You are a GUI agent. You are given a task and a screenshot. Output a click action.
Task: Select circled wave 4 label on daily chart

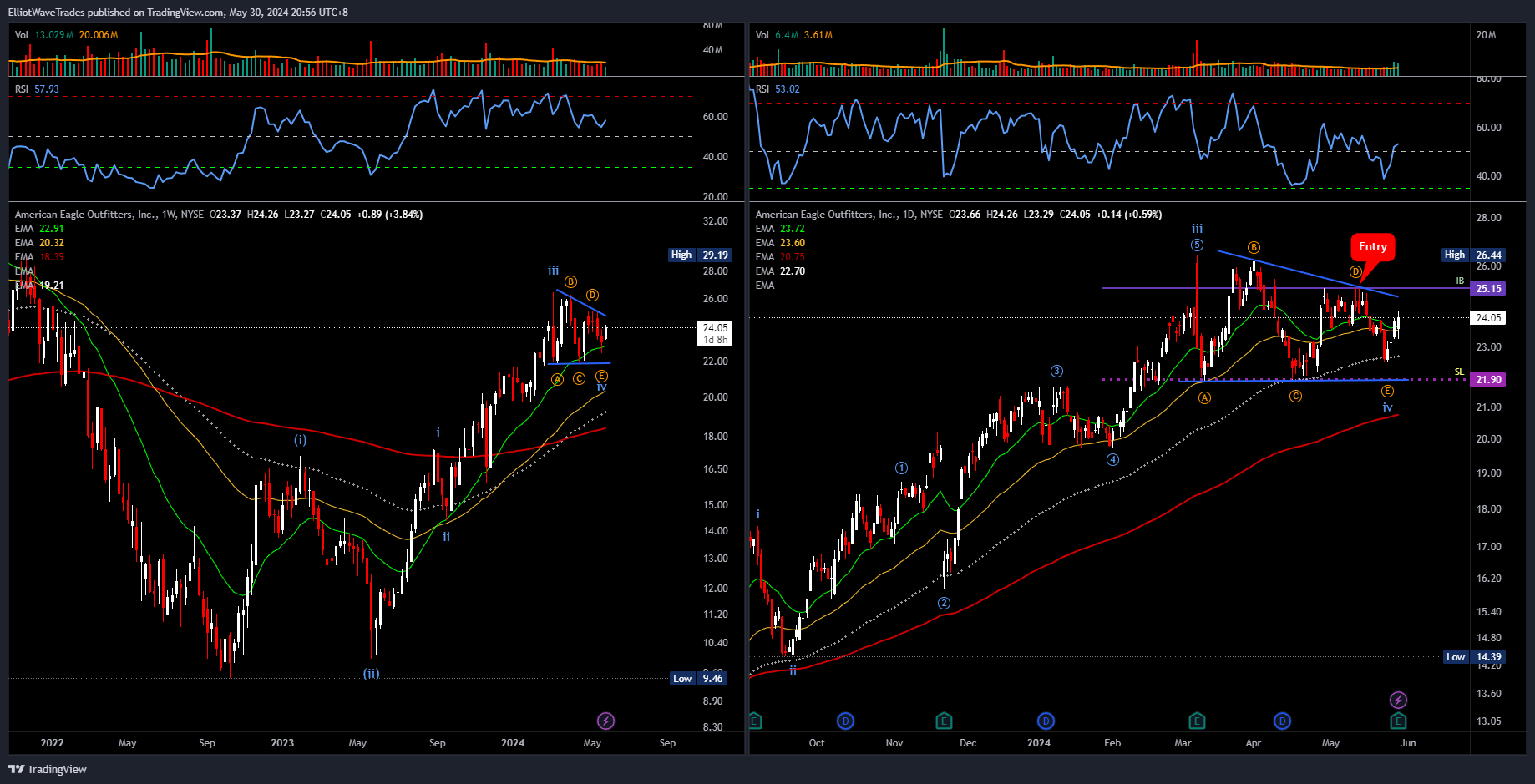click(1112, 459)
